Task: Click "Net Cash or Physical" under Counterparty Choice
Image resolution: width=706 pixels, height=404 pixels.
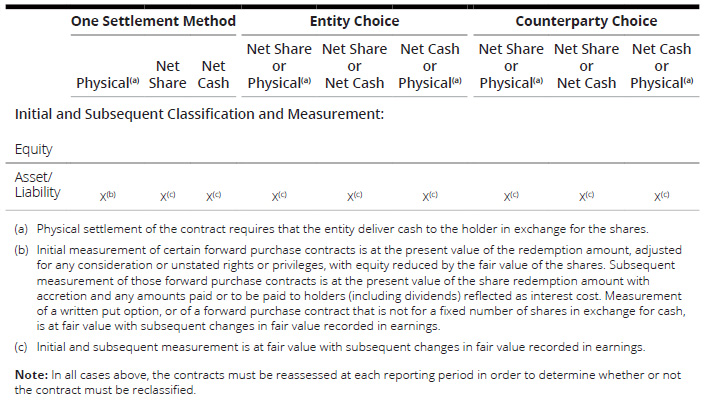Action: point(661,65)
